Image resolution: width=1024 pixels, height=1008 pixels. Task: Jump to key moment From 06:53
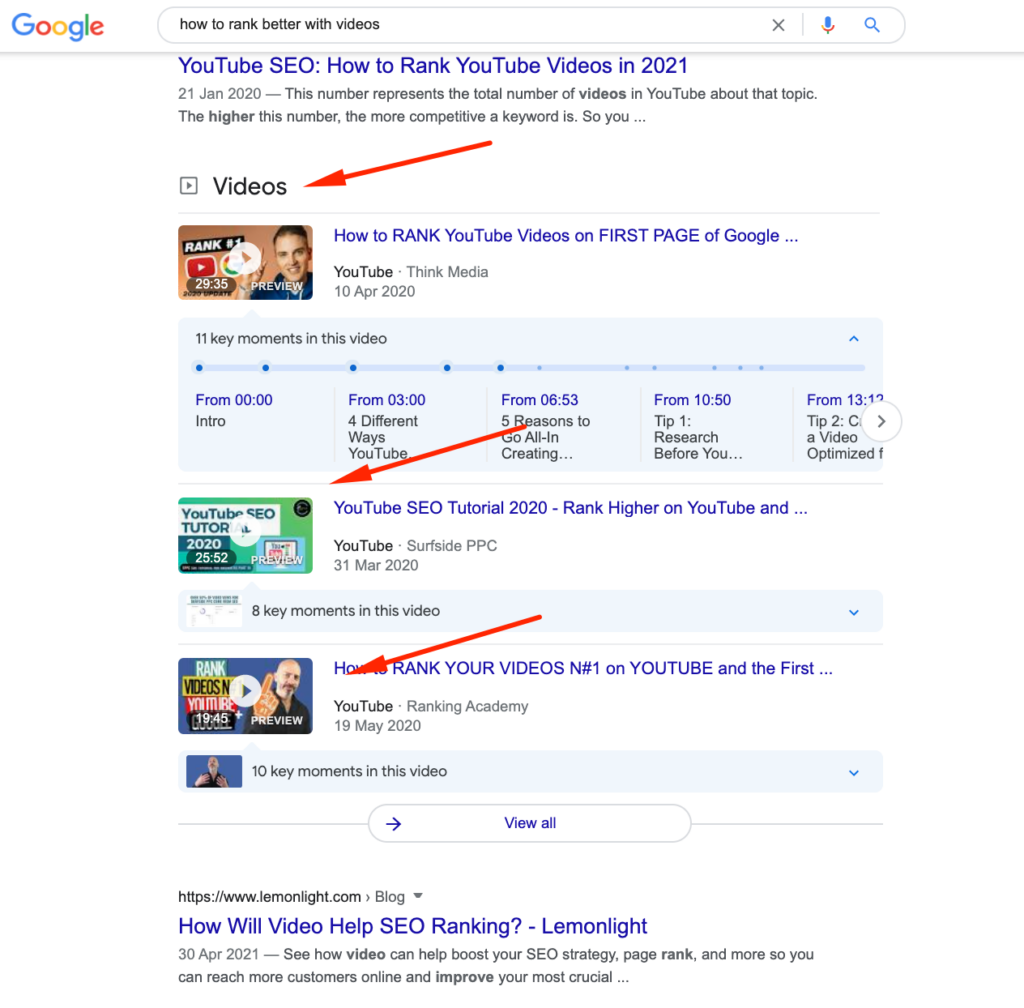coord(539,400)
